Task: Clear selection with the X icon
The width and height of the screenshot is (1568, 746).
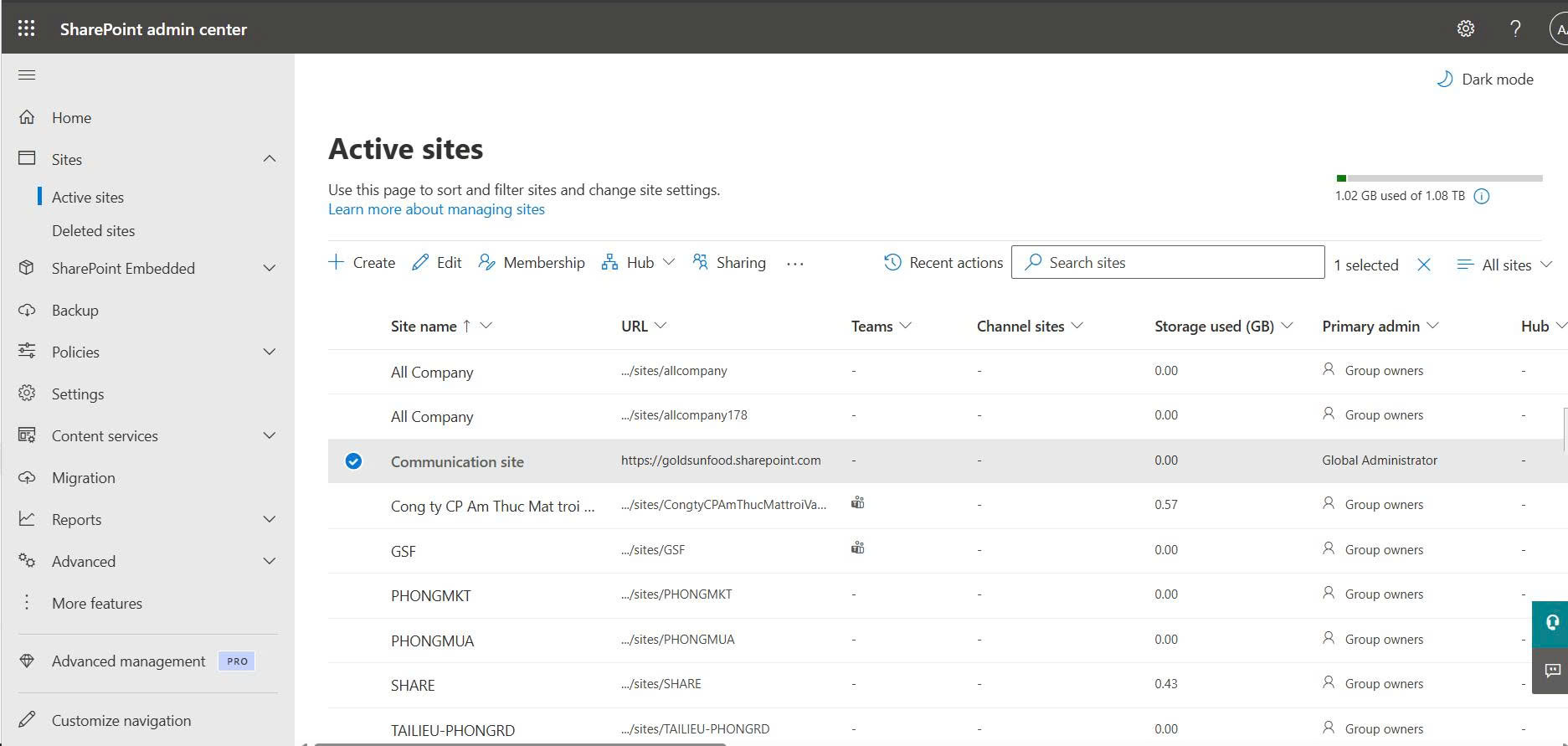Action: (1423, 265)
